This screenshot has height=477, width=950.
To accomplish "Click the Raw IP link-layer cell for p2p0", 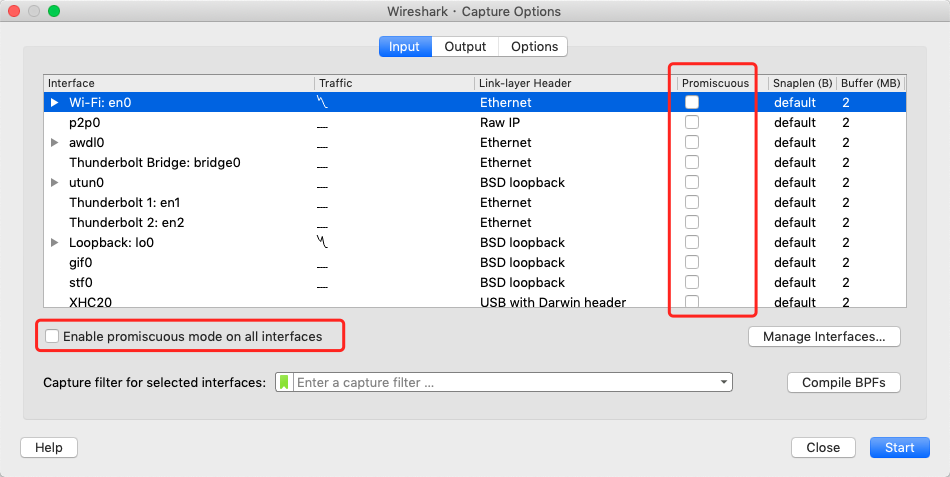I will (x=500, y=122).
